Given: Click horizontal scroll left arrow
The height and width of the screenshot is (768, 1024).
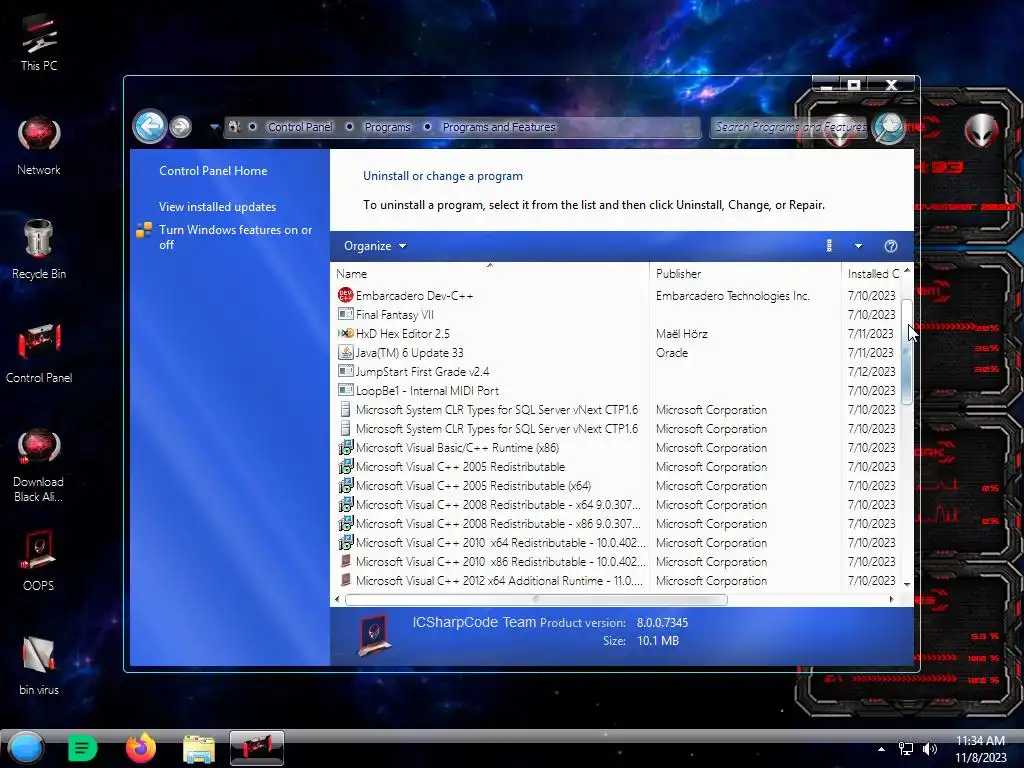Looking at the screenshot, I should 337,600.
